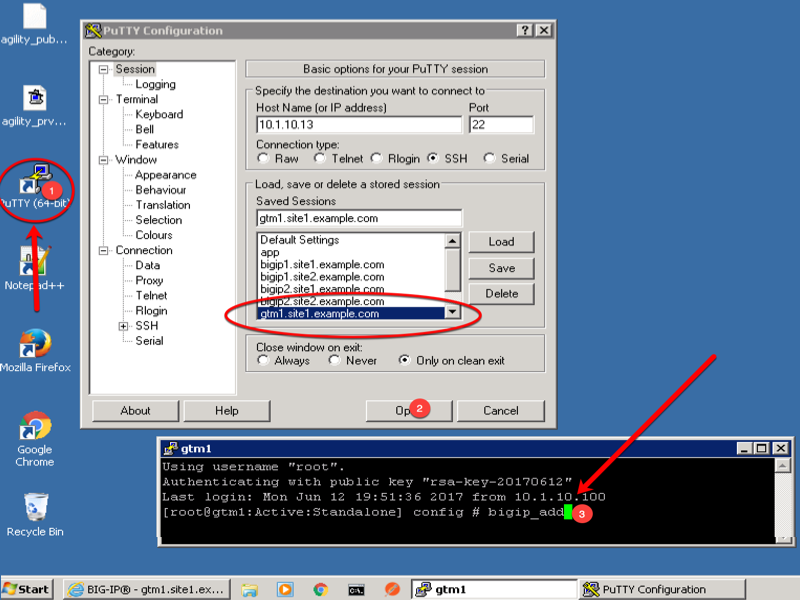
Task: Set close window on exit to Never
Action: 335,360
